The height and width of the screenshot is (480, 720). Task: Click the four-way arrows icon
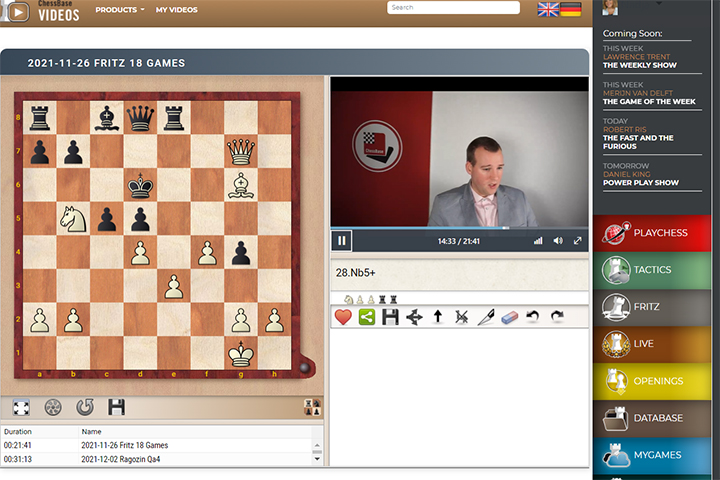tap(414, 317)
